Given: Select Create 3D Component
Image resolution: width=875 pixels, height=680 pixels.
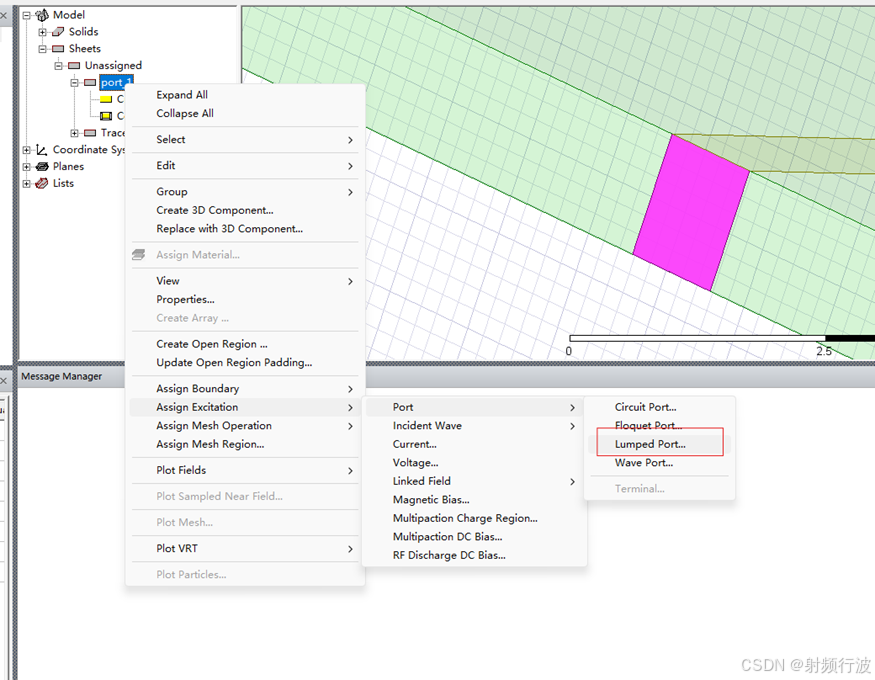Looking at the screenshot, I should tap(246, 210).
